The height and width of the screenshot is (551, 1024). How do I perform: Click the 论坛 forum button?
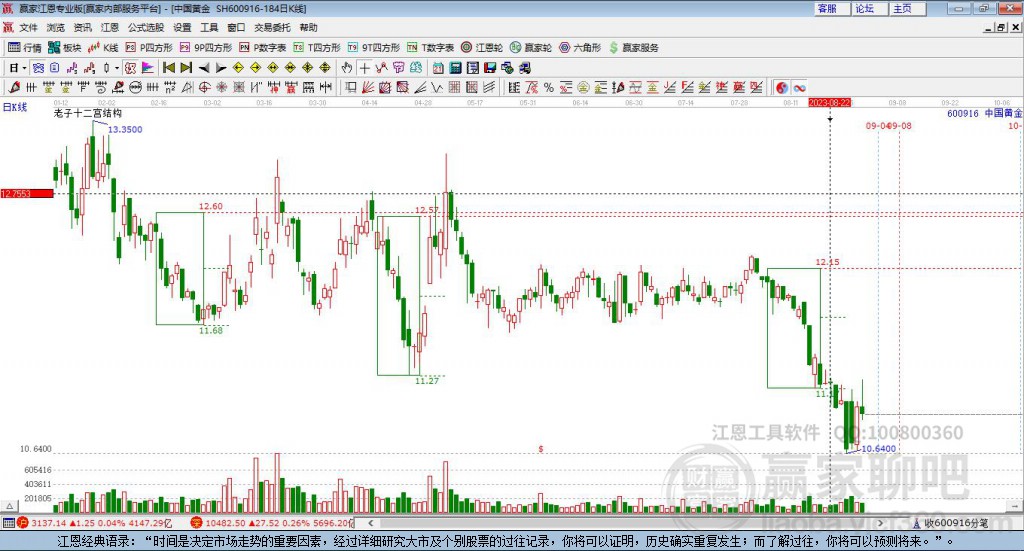pos(870,8)
